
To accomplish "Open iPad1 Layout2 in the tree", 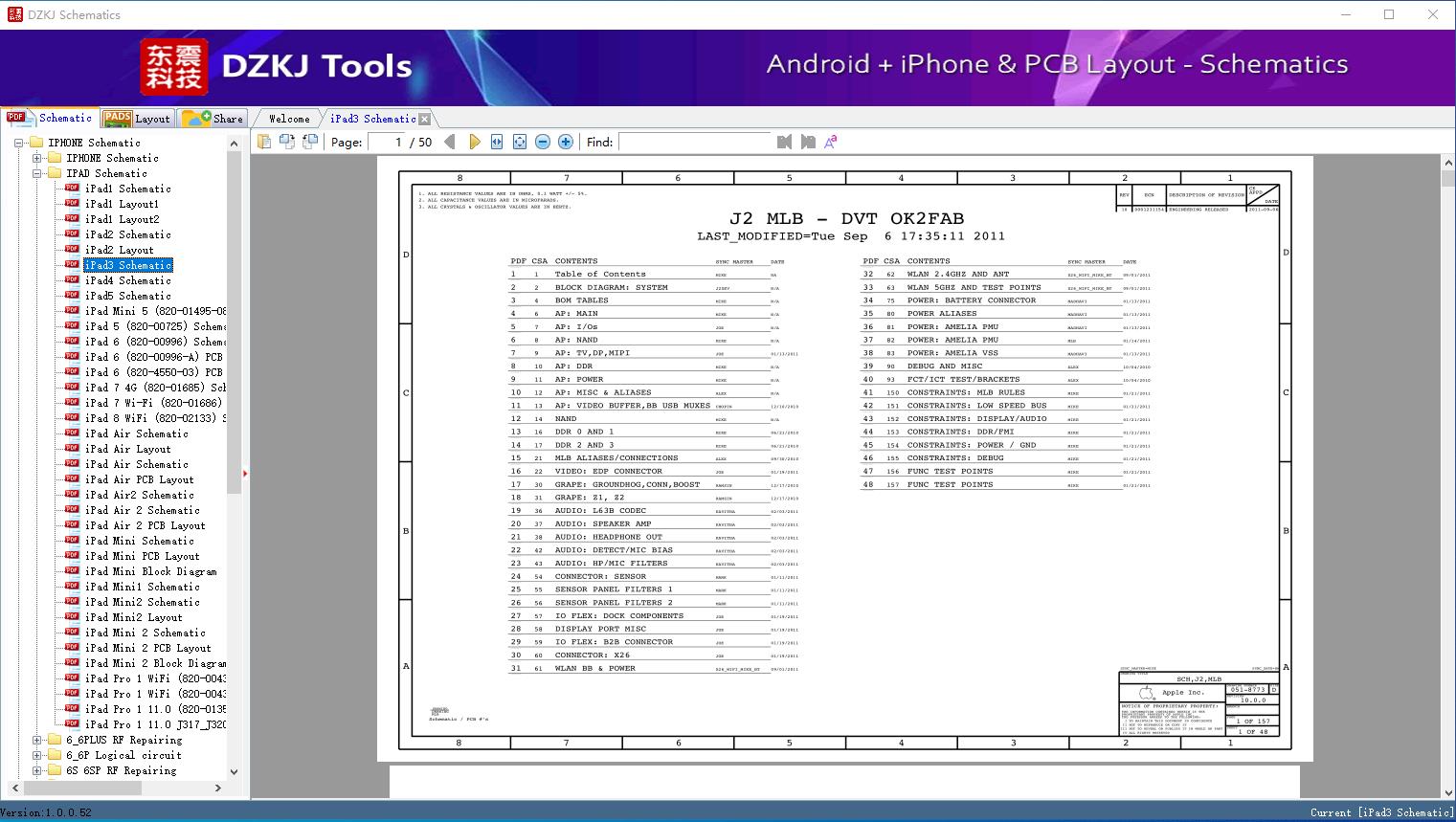I will (122, 219).
